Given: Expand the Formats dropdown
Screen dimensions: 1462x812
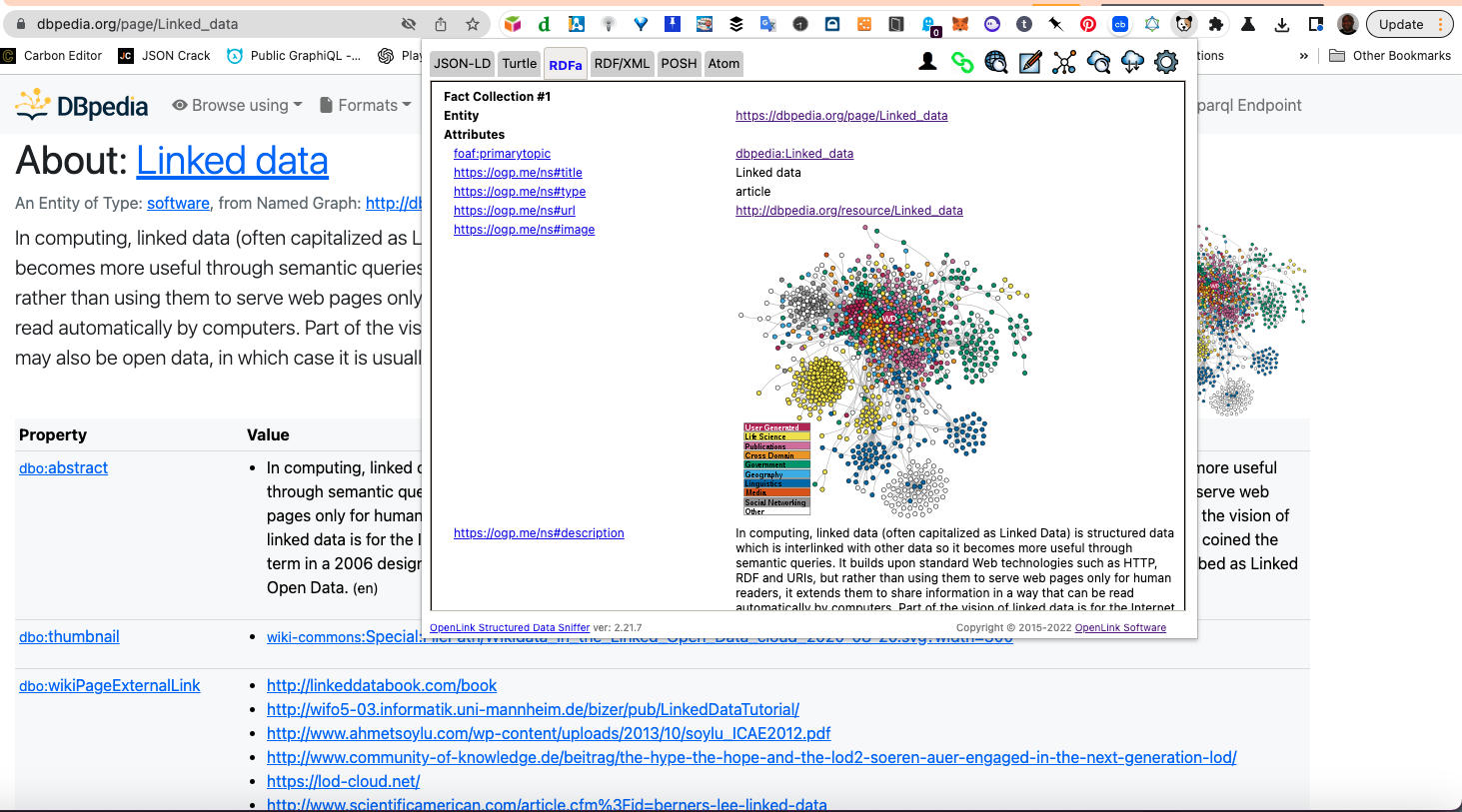Looking at the screenshot, I should [366, 105].
